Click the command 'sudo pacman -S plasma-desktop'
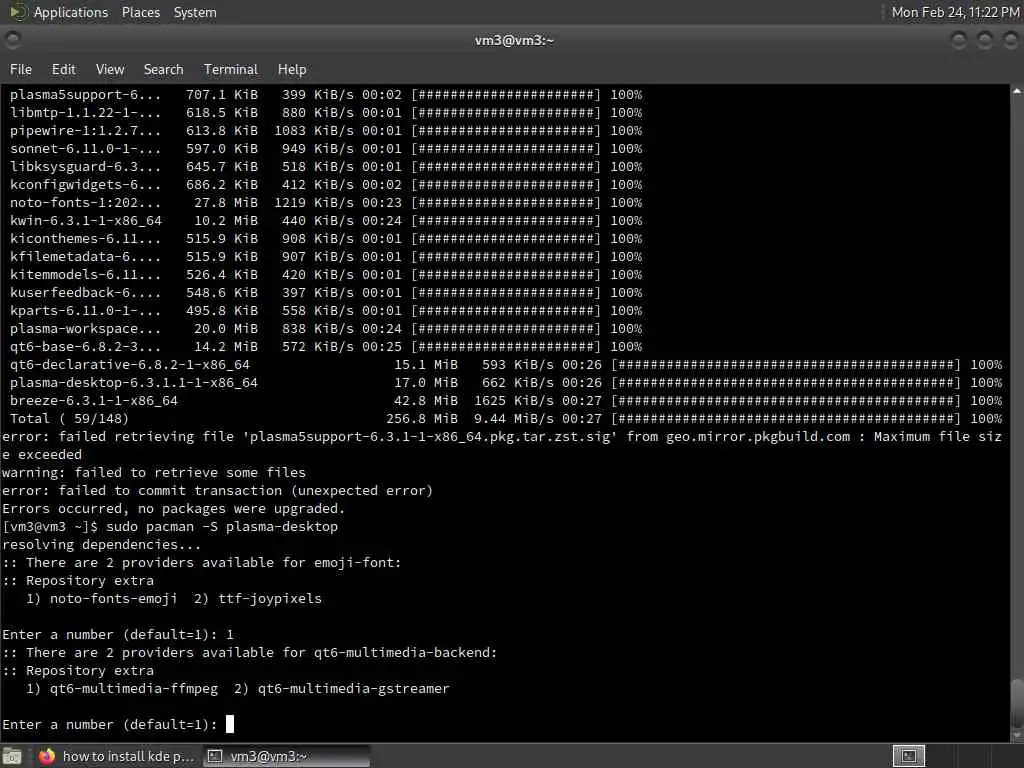 [x=222, y=526]
